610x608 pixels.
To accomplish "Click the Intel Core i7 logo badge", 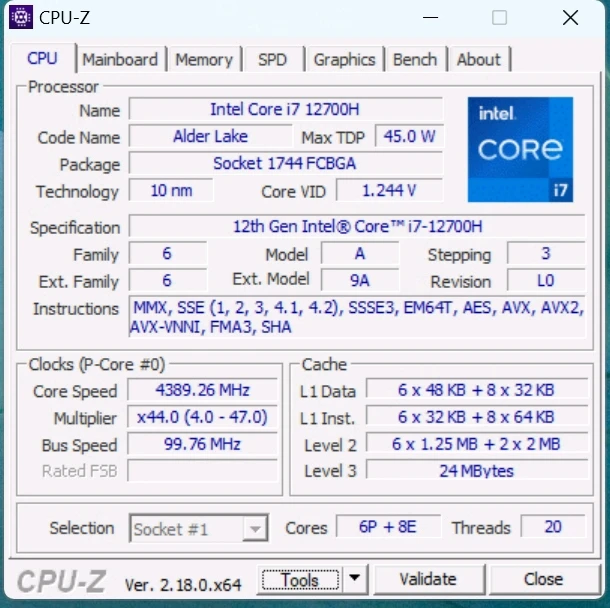I will [x=520, y=149].
